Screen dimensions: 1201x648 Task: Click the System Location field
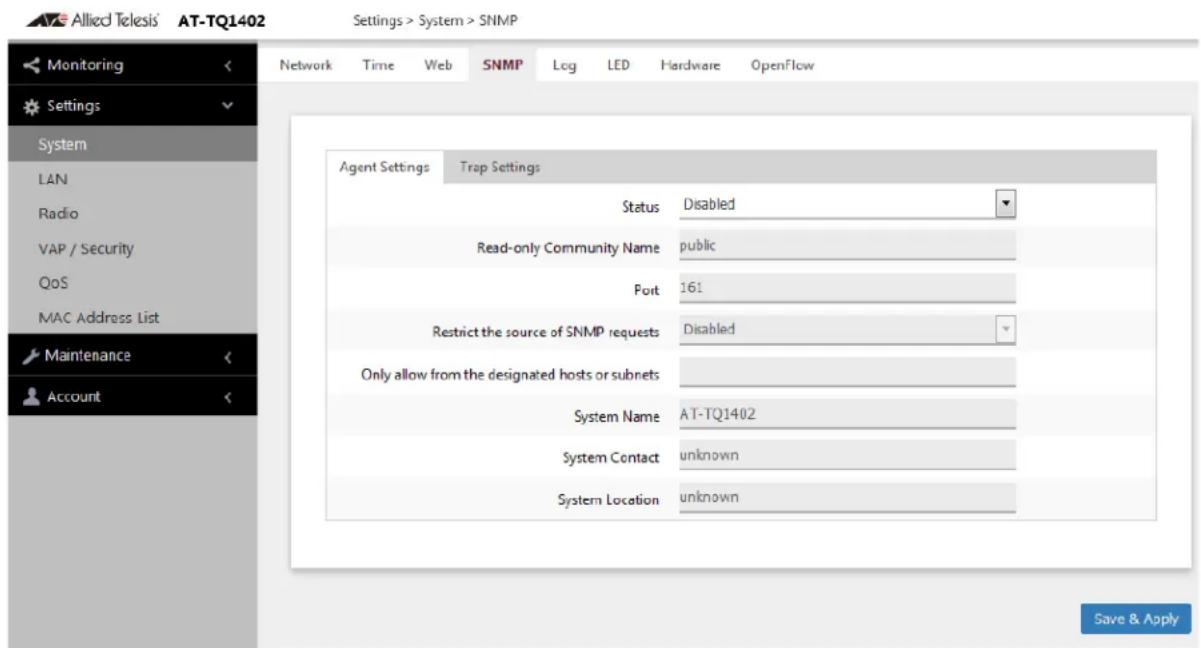(x=848, y=497)
